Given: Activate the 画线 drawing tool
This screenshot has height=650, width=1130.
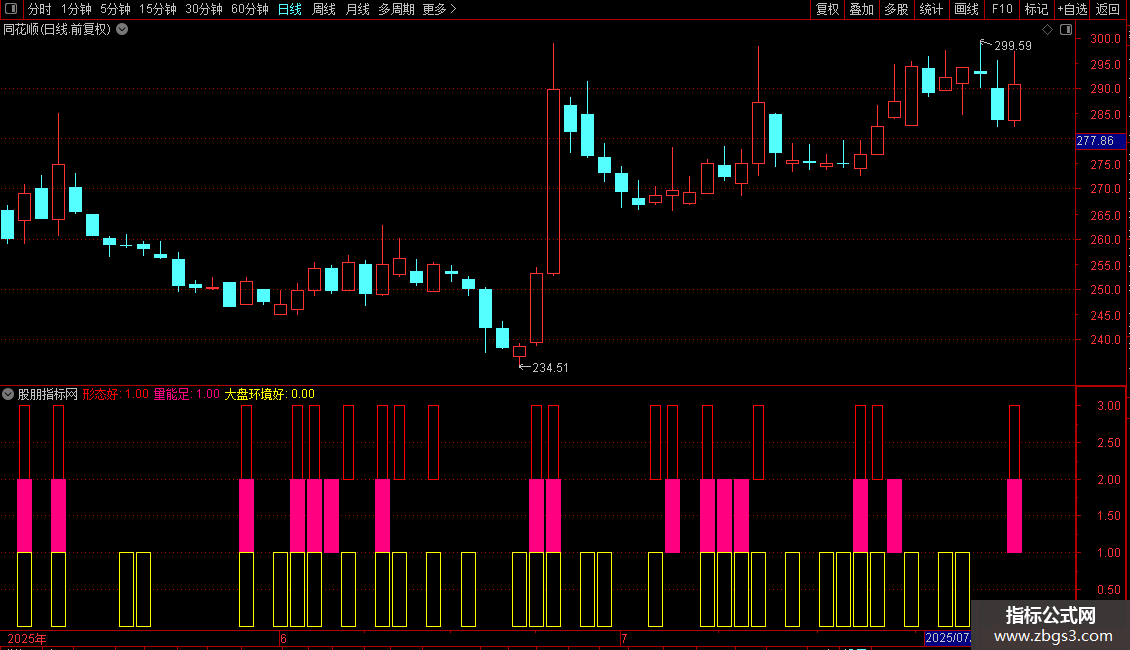Looking at the screenshot, I should tap(966, 9).
